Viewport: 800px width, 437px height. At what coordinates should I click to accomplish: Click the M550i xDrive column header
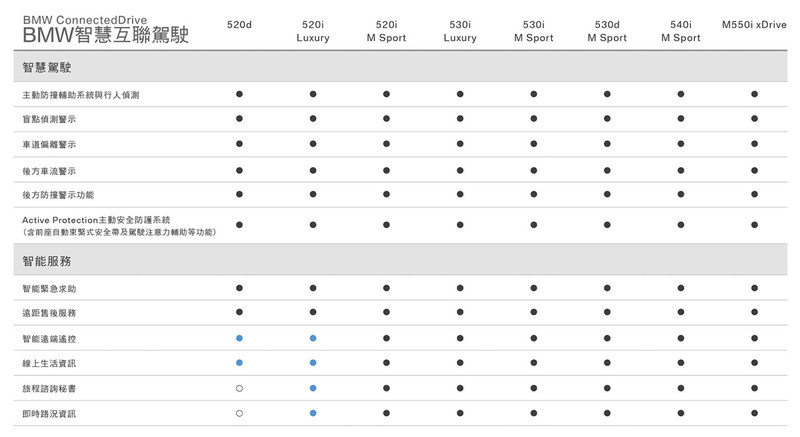point(754,24)
